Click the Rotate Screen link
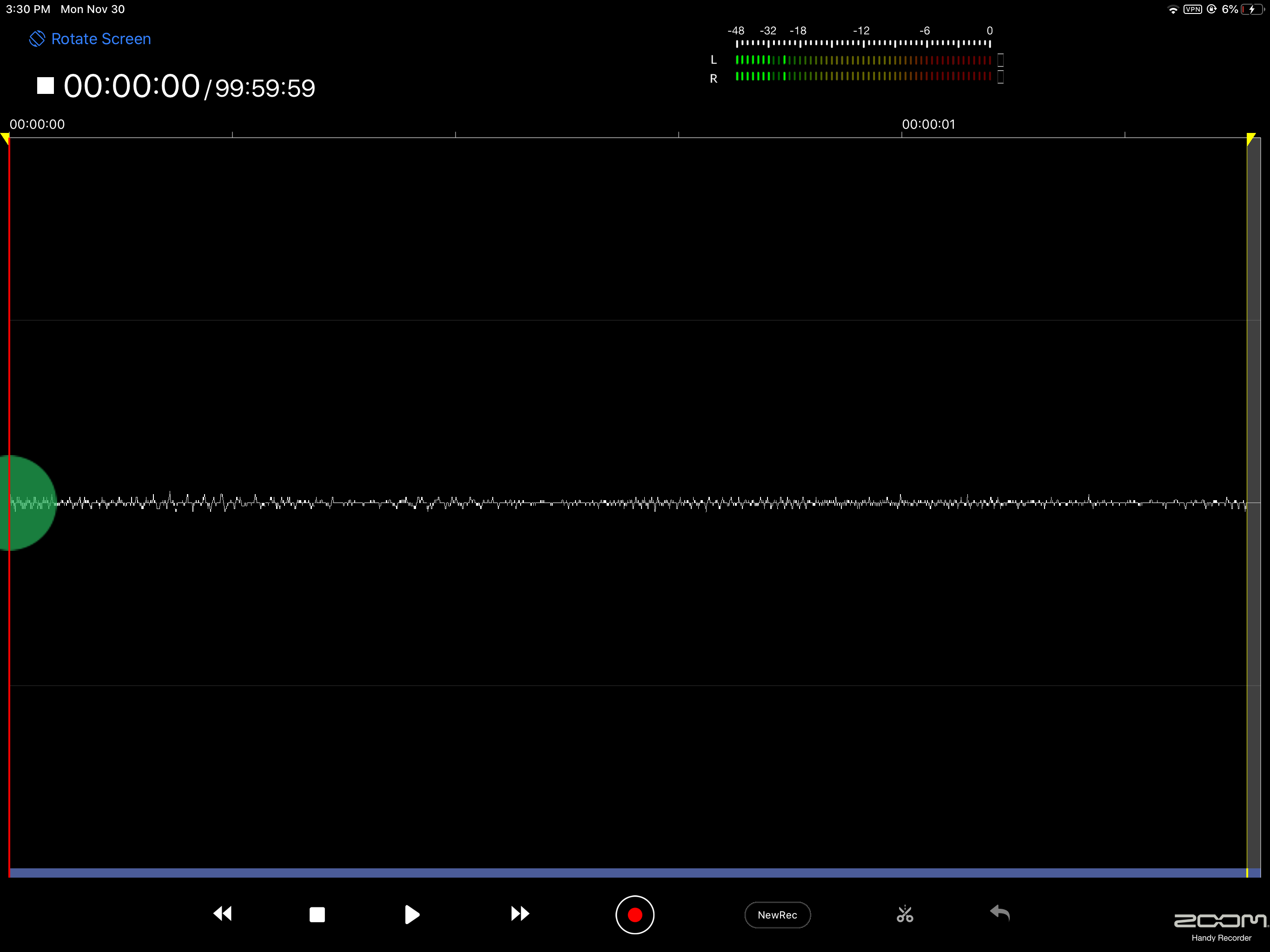Image resolution: width=1270 pixels, height=952 pixels. (x=101, y=39)
